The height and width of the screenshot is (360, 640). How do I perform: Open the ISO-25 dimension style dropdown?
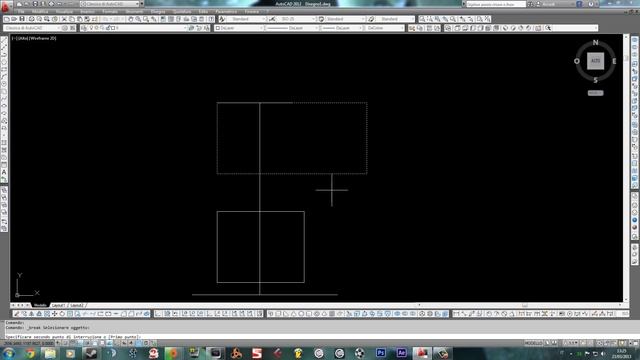(296, 19)
